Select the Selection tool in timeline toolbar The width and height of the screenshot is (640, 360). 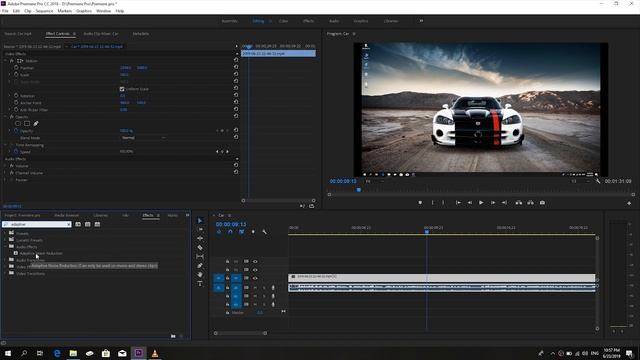point(200,220)
